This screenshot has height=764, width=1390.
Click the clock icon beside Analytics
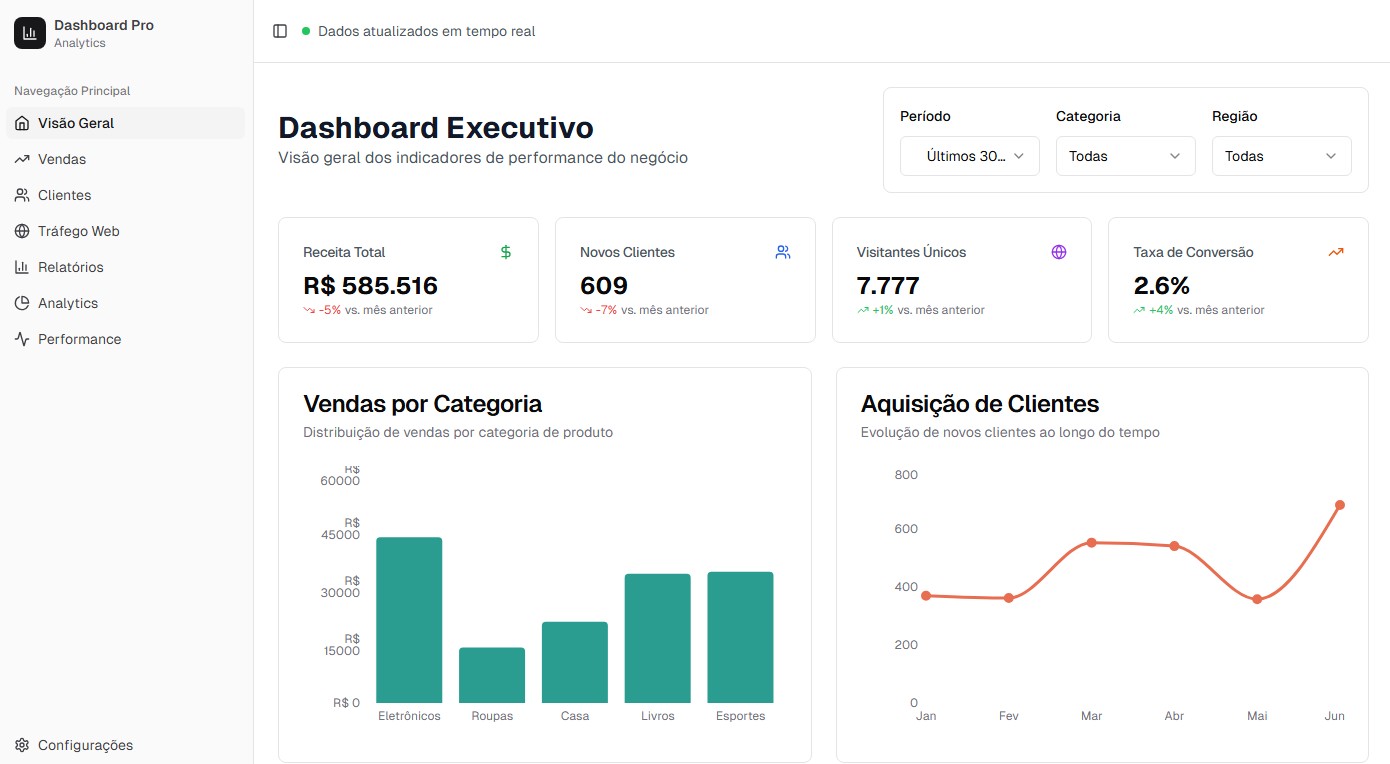(x=21, y=303)
